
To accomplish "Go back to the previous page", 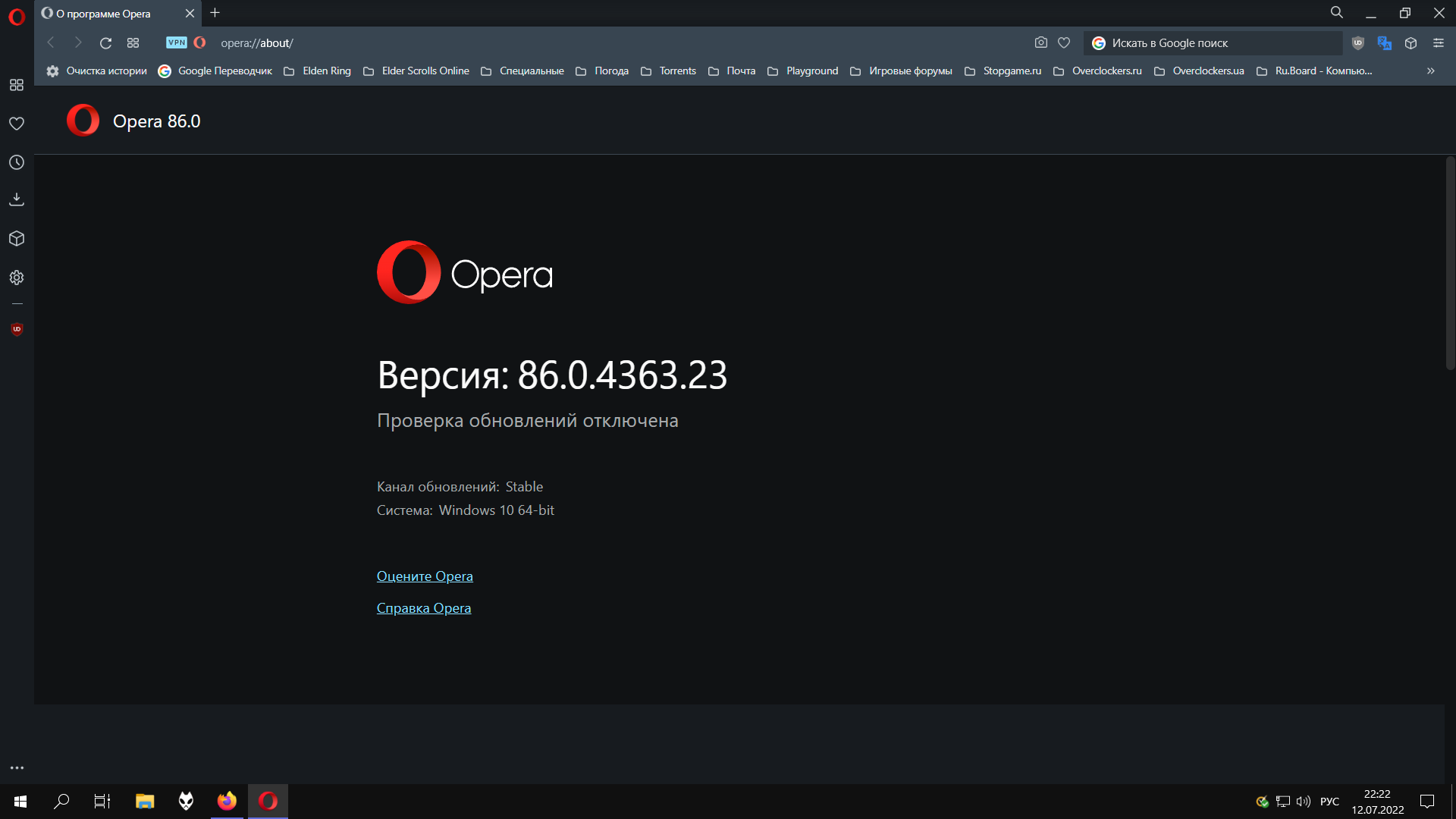I will click(51, 42).
